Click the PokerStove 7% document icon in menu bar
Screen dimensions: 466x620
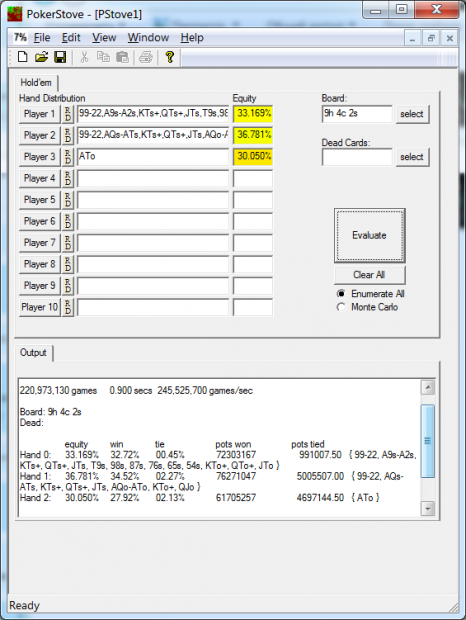20,38
